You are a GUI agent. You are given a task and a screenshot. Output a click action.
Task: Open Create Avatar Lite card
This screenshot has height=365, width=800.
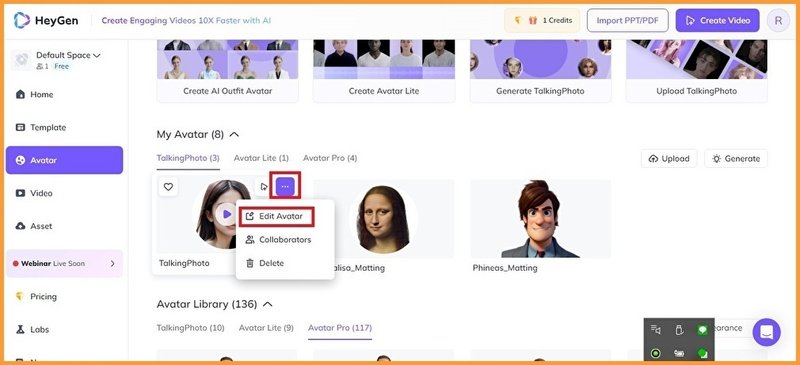click(384, 71)
